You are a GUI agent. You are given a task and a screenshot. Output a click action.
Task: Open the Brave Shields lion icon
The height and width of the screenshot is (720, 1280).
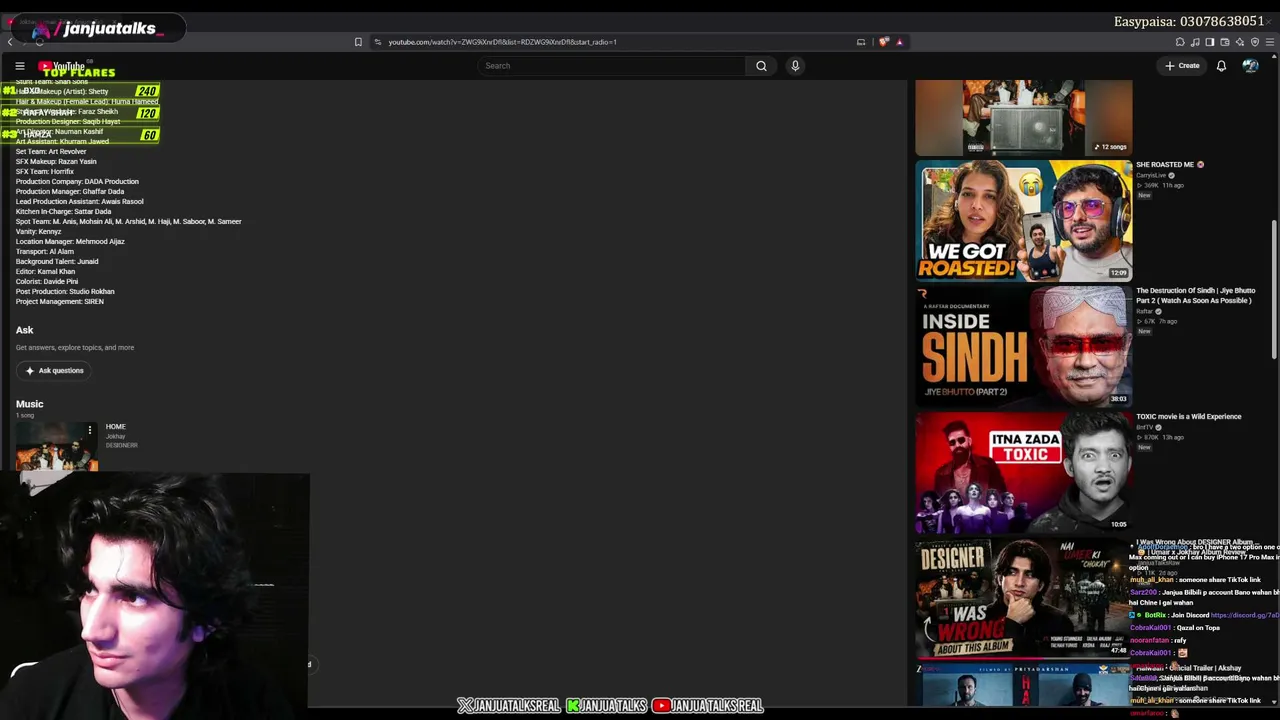[x=884, y=42]
